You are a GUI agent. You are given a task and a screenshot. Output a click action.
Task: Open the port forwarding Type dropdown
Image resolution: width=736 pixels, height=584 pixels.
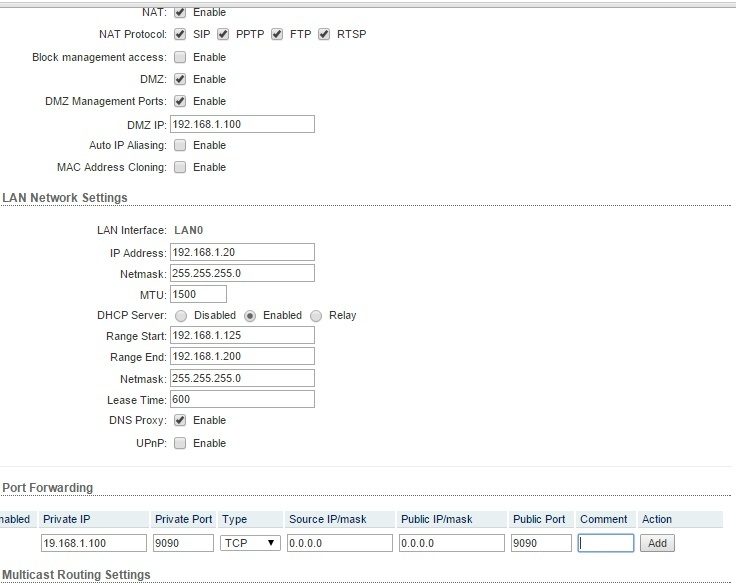point(250,543)
